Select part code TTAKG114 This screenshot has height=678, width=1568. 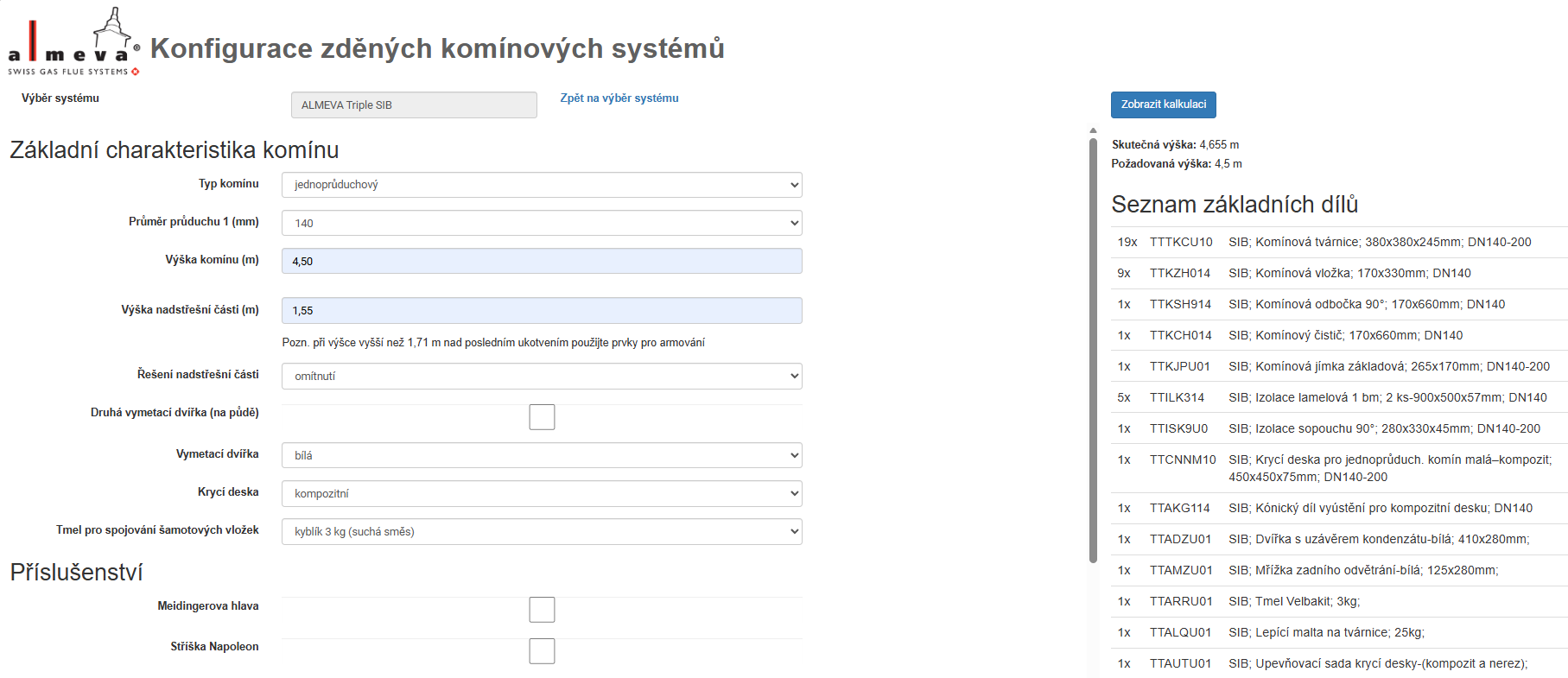click(x=1180, y=508)
